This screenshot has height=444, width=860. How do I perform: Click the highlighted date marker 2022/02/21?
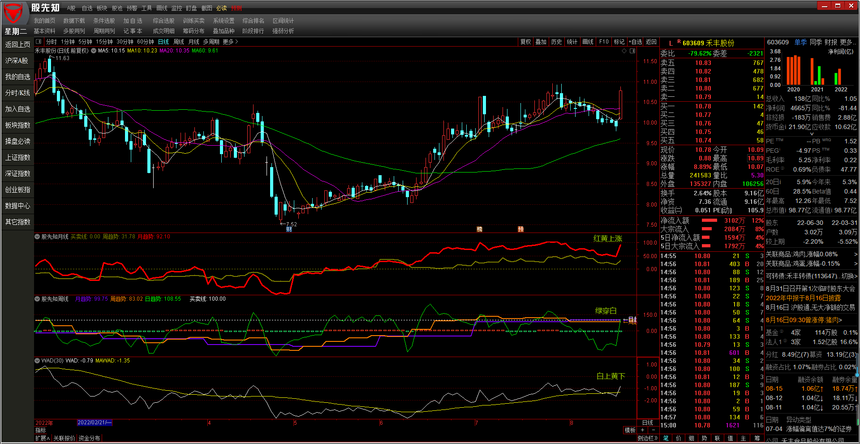pyautogui.click(x=94, y=423)
